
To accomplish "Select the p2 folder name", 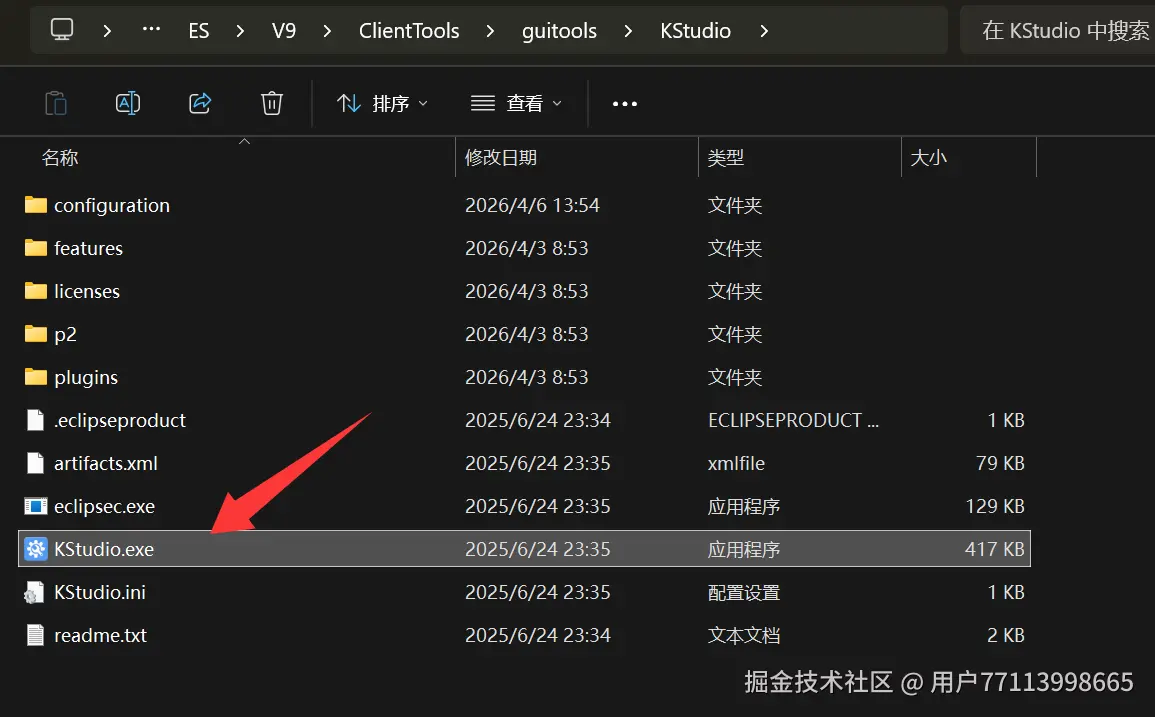I will (66, 335).
